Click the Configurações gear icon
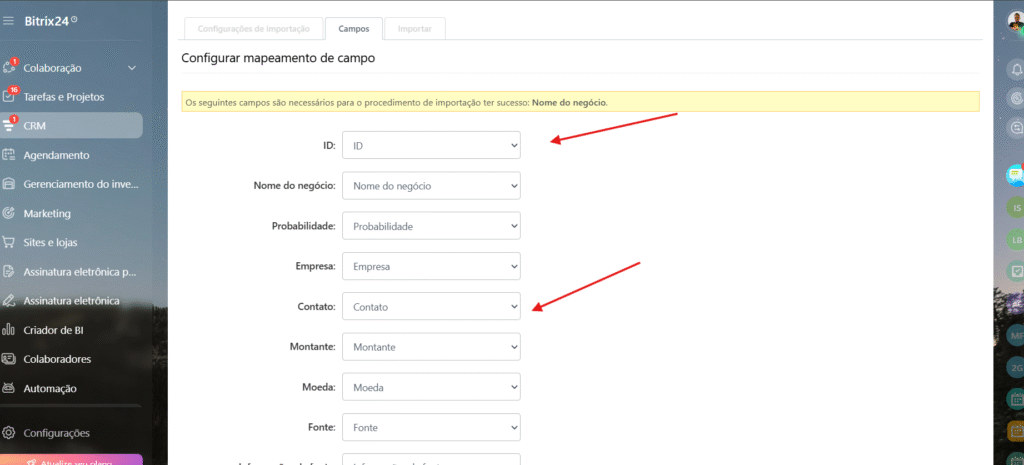 (x=10, y=433)
